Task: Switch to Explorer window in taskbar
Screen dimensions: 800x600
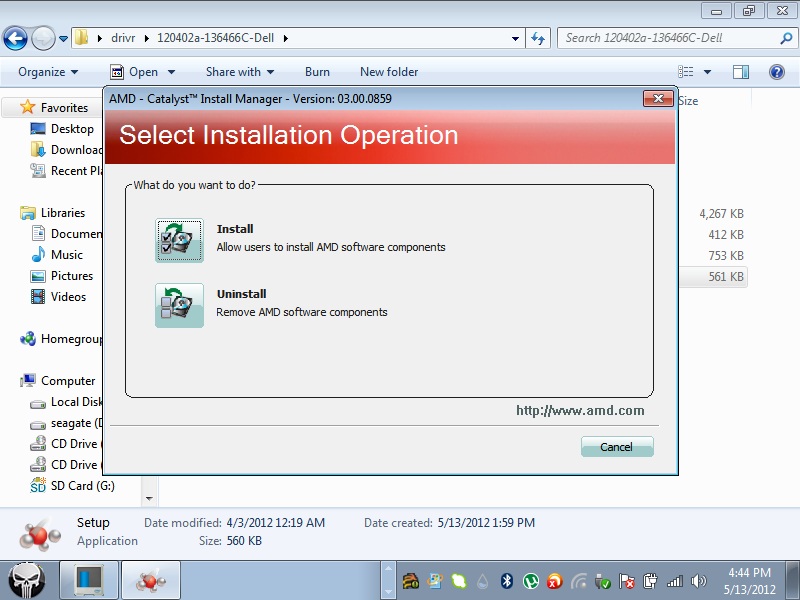Action: [89, 581]
